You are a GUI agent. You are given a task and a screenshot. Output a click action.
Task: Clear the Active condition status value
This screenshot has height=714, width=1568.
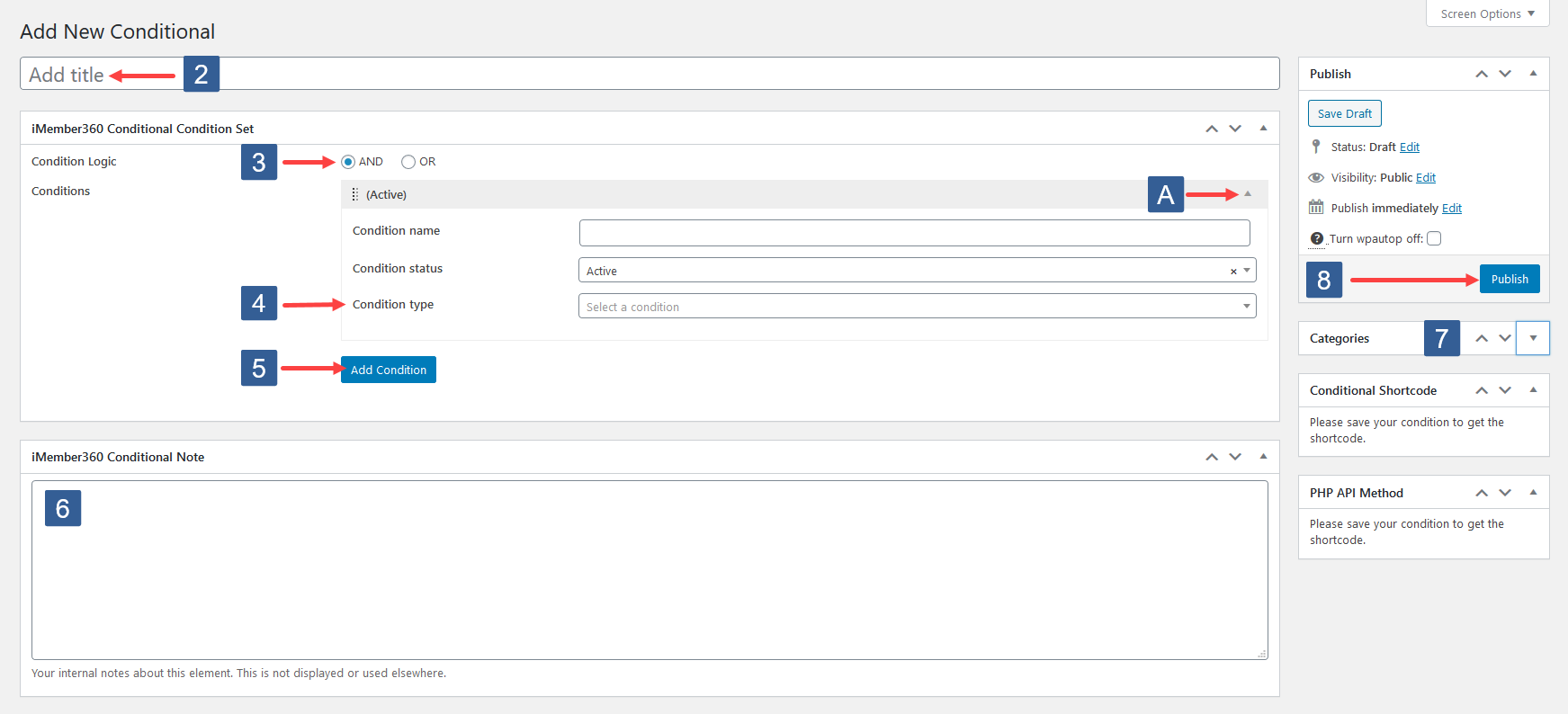point(1233,271)
